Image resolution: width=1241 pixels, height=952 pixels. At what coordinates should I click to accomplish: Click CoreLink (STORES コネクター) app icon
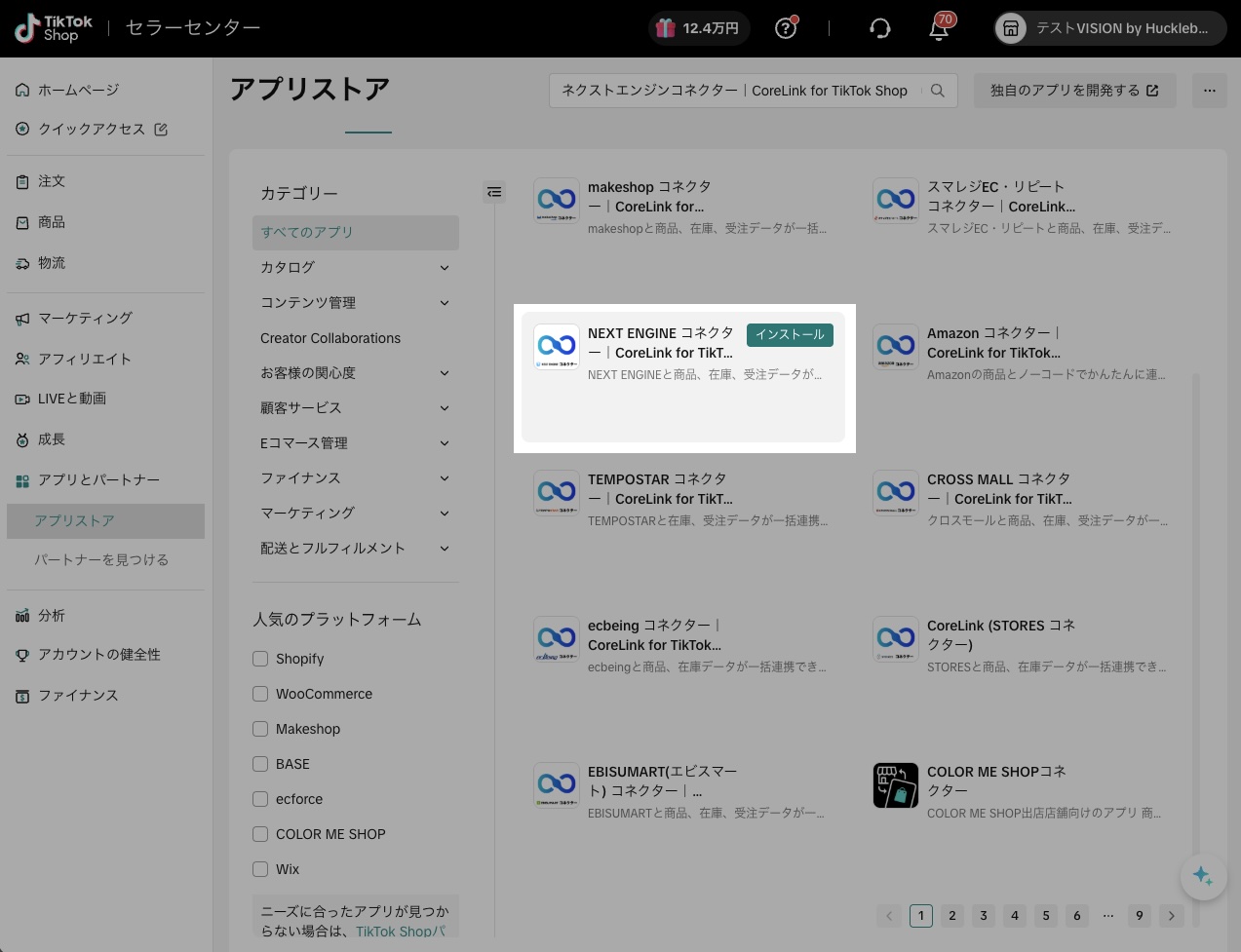(896, 639)
